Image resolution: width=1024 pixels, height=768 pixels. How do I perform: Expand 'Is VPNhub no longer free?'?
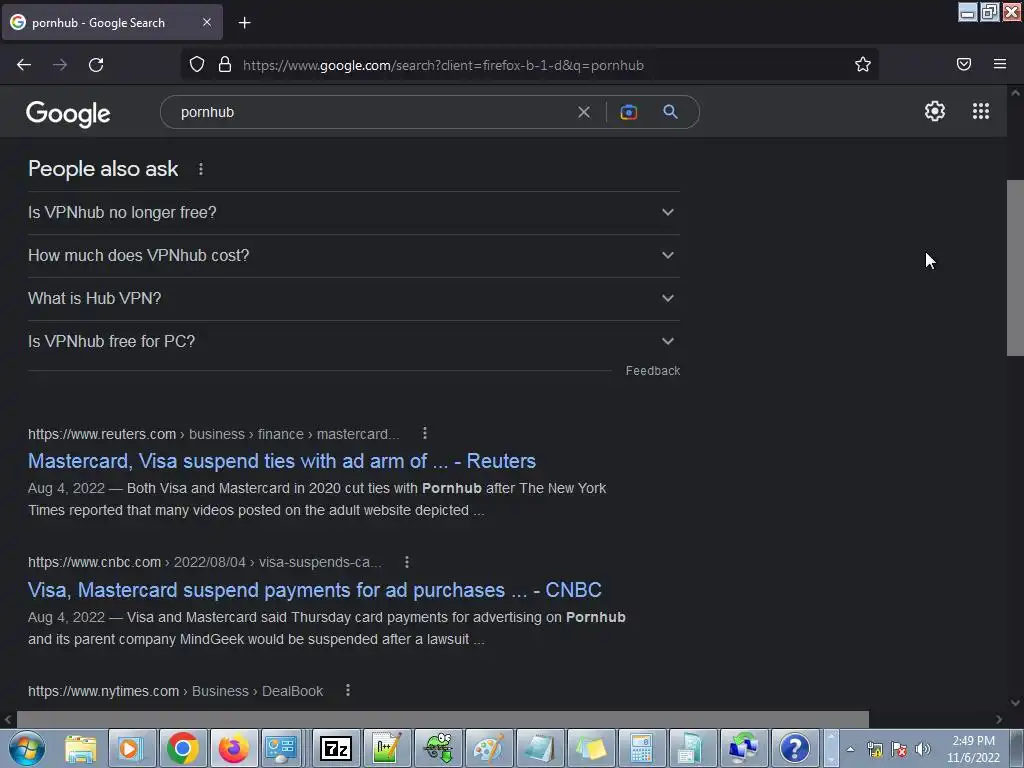pyautogui.click(x=353, y=212)
